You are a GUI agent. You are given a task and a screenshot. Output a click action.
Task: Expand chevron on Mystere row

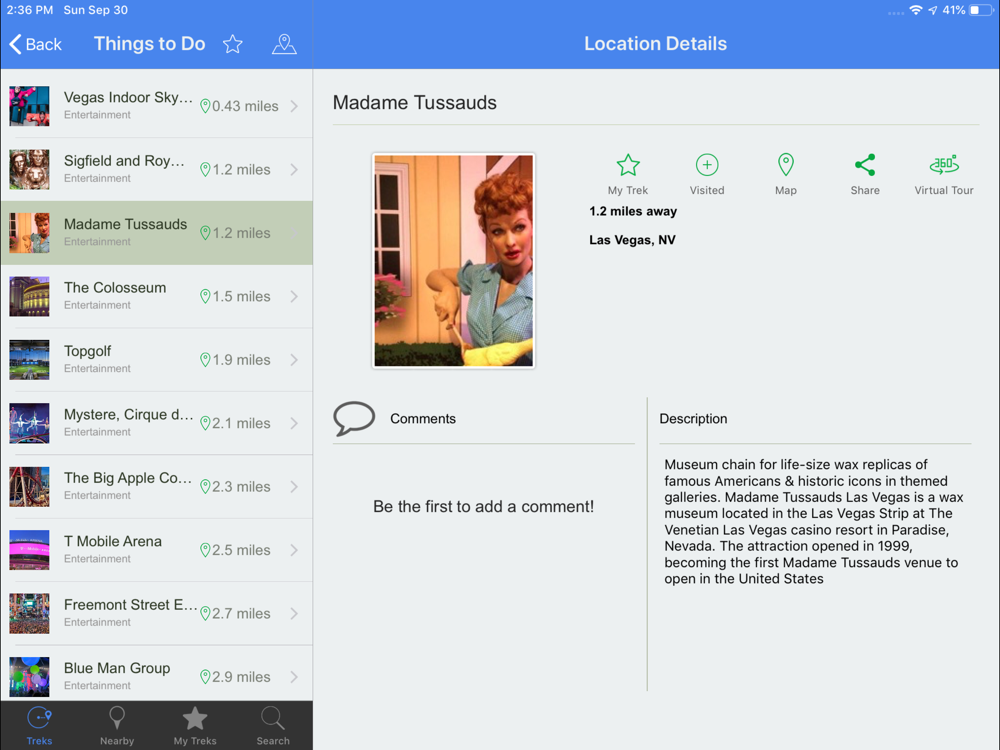tap(294, 423)
